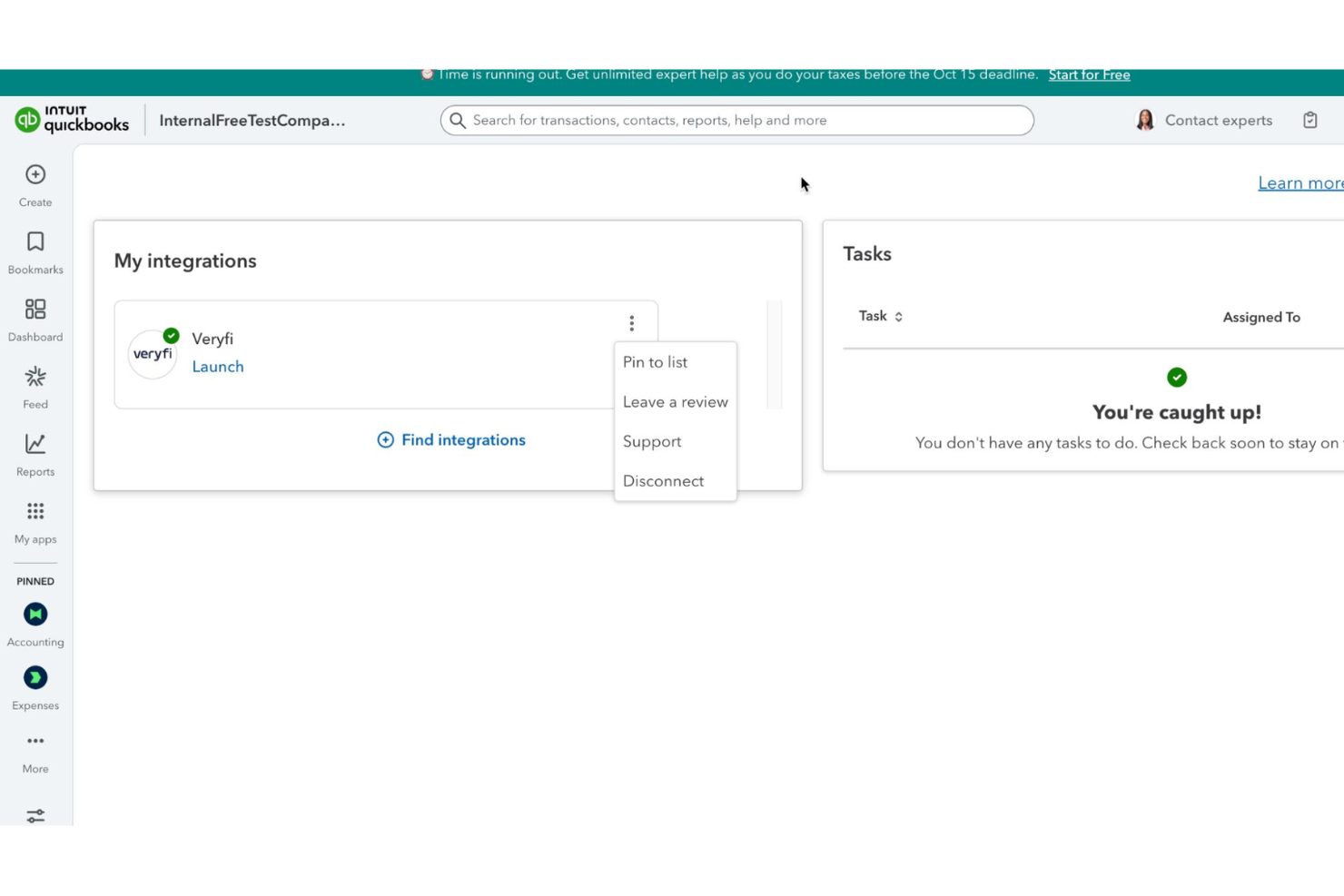Open Bookmarks in sidebar

tap(35, 252)
